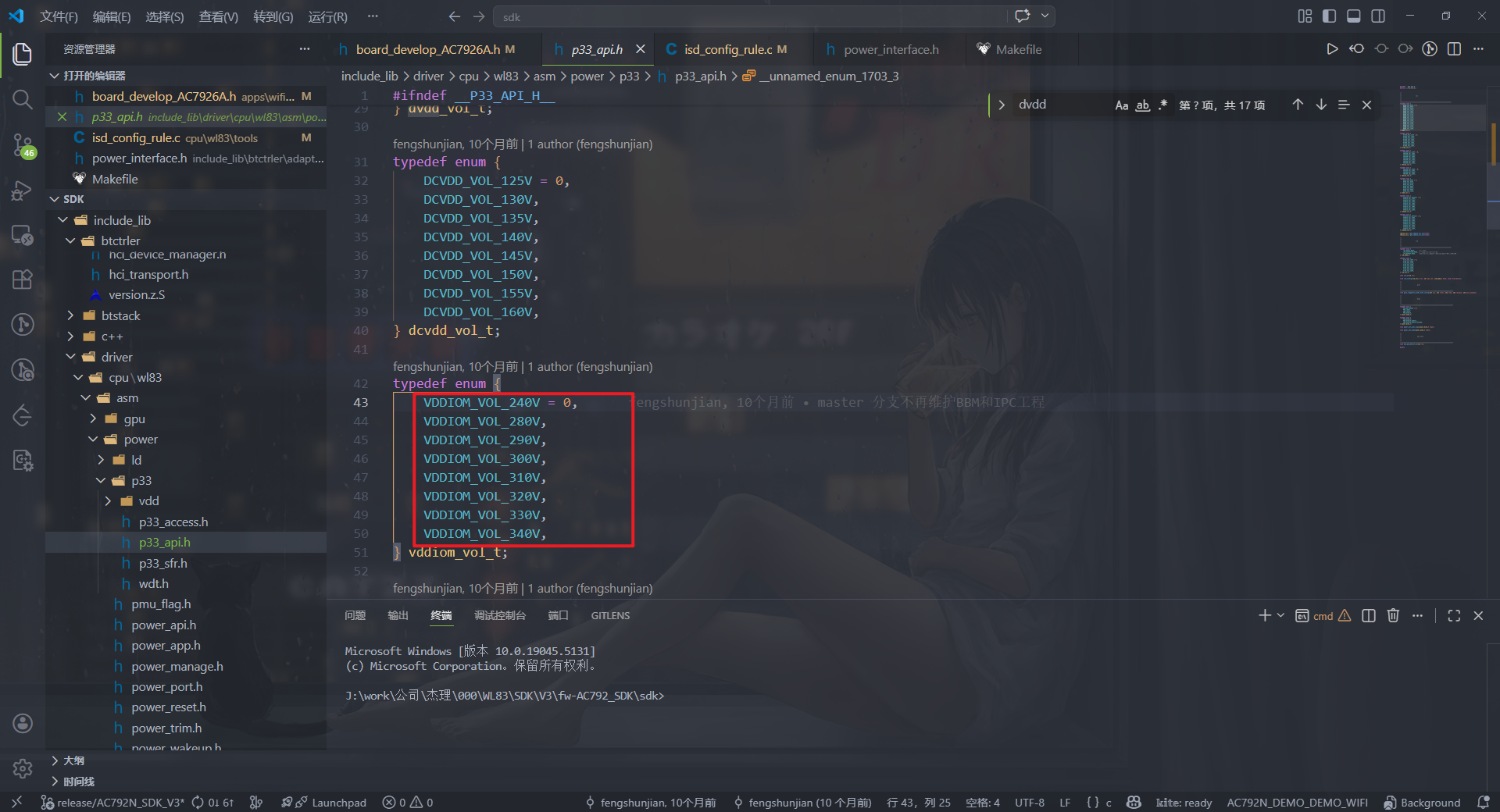The image size is (1500, 812).
Task: Click release/AC792N_SDK_V3 branch in status bar
Action: [x=112, y=803]
